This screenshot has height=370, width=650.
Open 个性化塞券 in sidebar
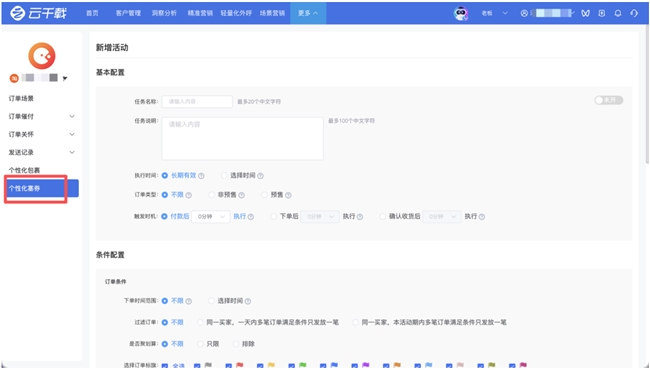coord(41,189)
